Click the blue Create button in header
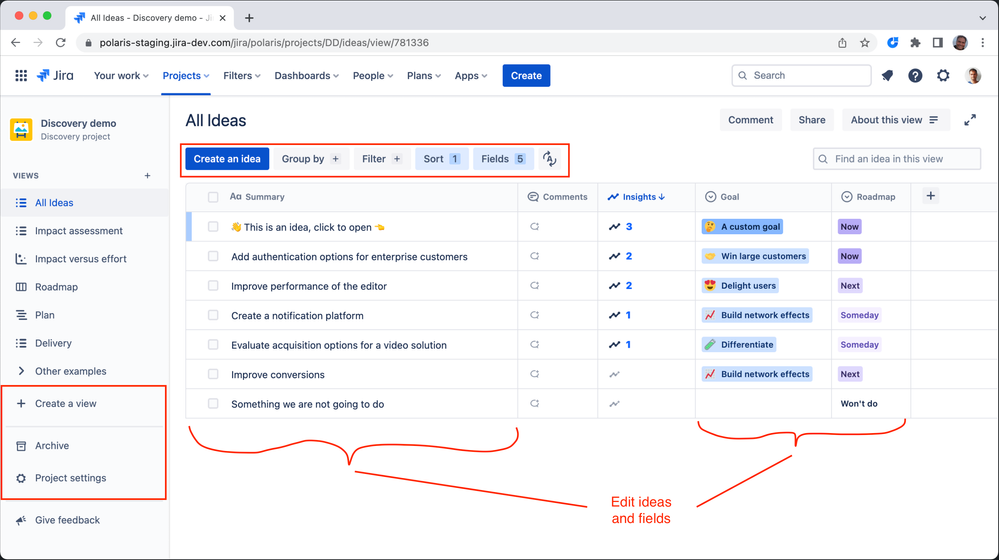Viewport: 999px width, 560px height. pyautogui.click(x=526, y=75)
